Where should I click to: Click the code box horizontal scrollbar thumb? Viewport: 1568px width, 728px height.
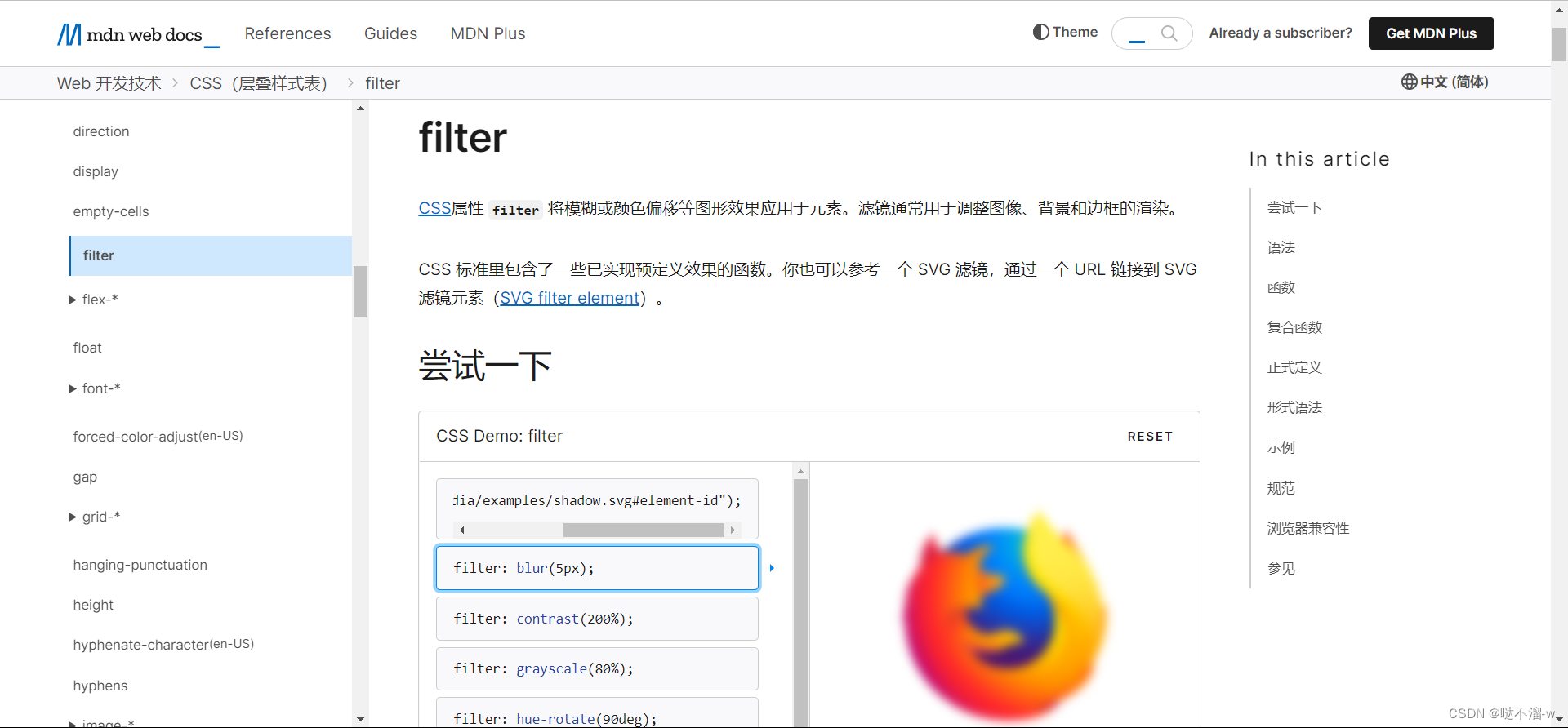coord(644,530)
